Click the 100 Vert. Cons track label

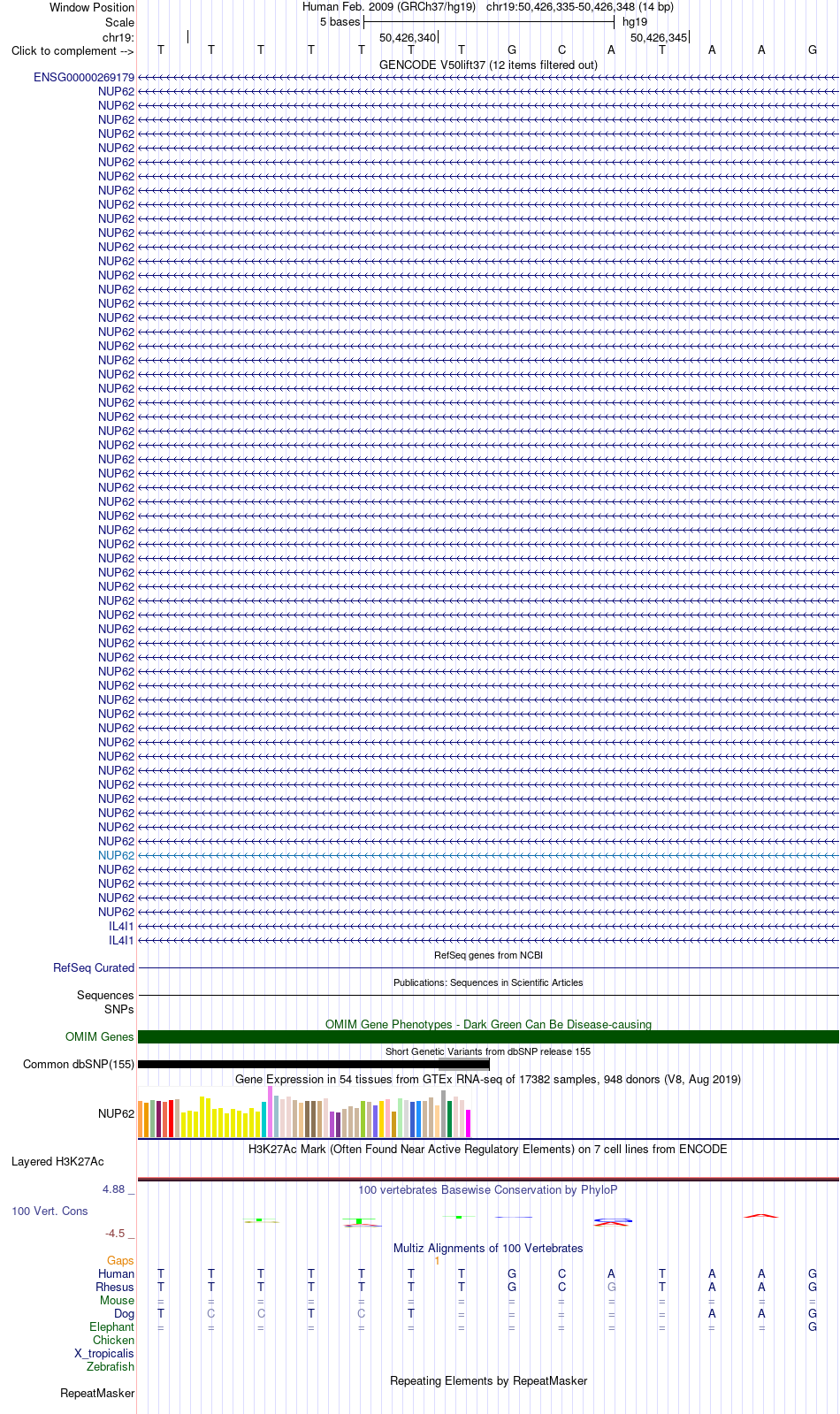(50, 1211)
